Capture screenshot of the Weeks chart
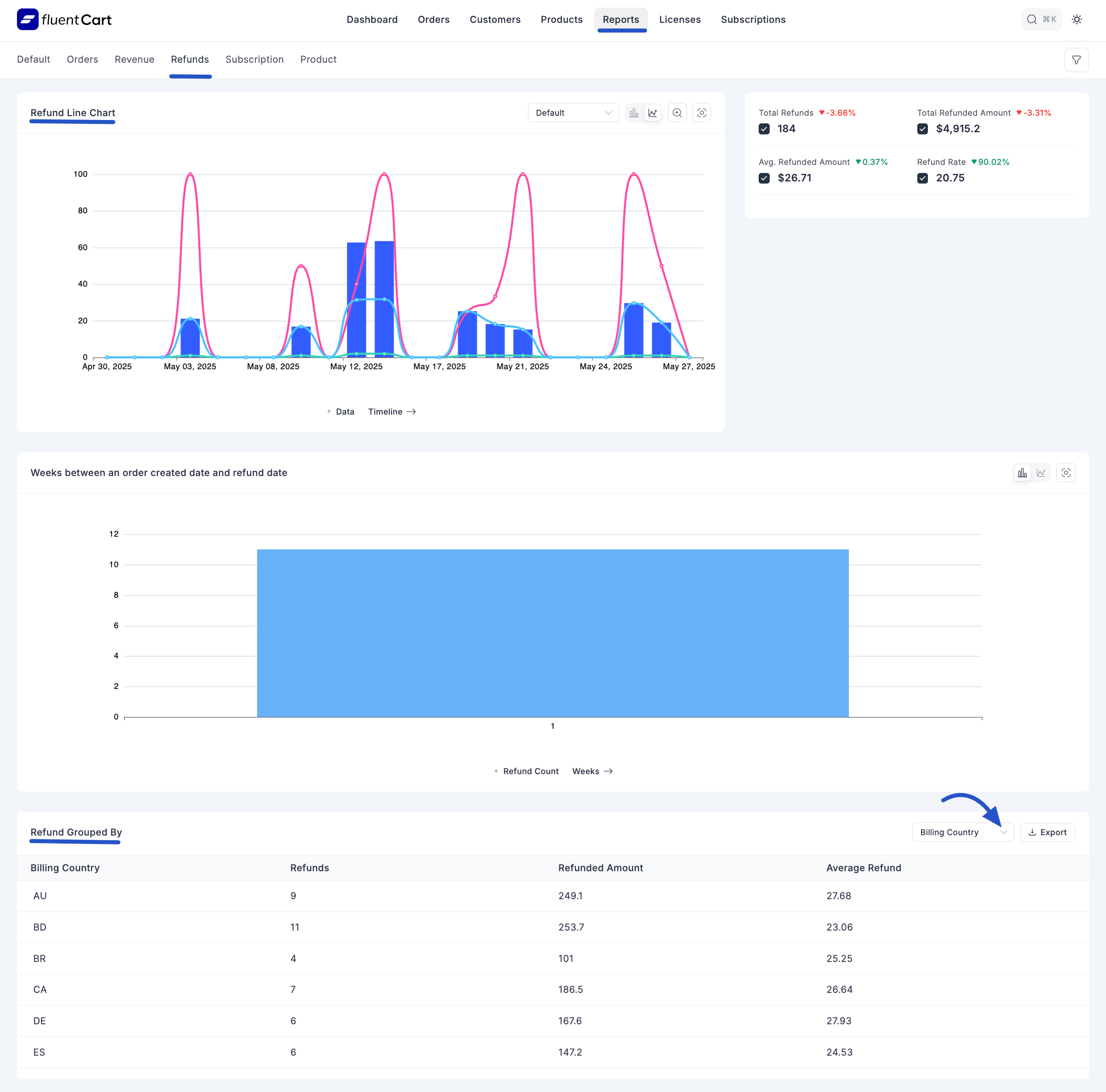Screen dimensions: 1106x1092 tap(1066, 472)
